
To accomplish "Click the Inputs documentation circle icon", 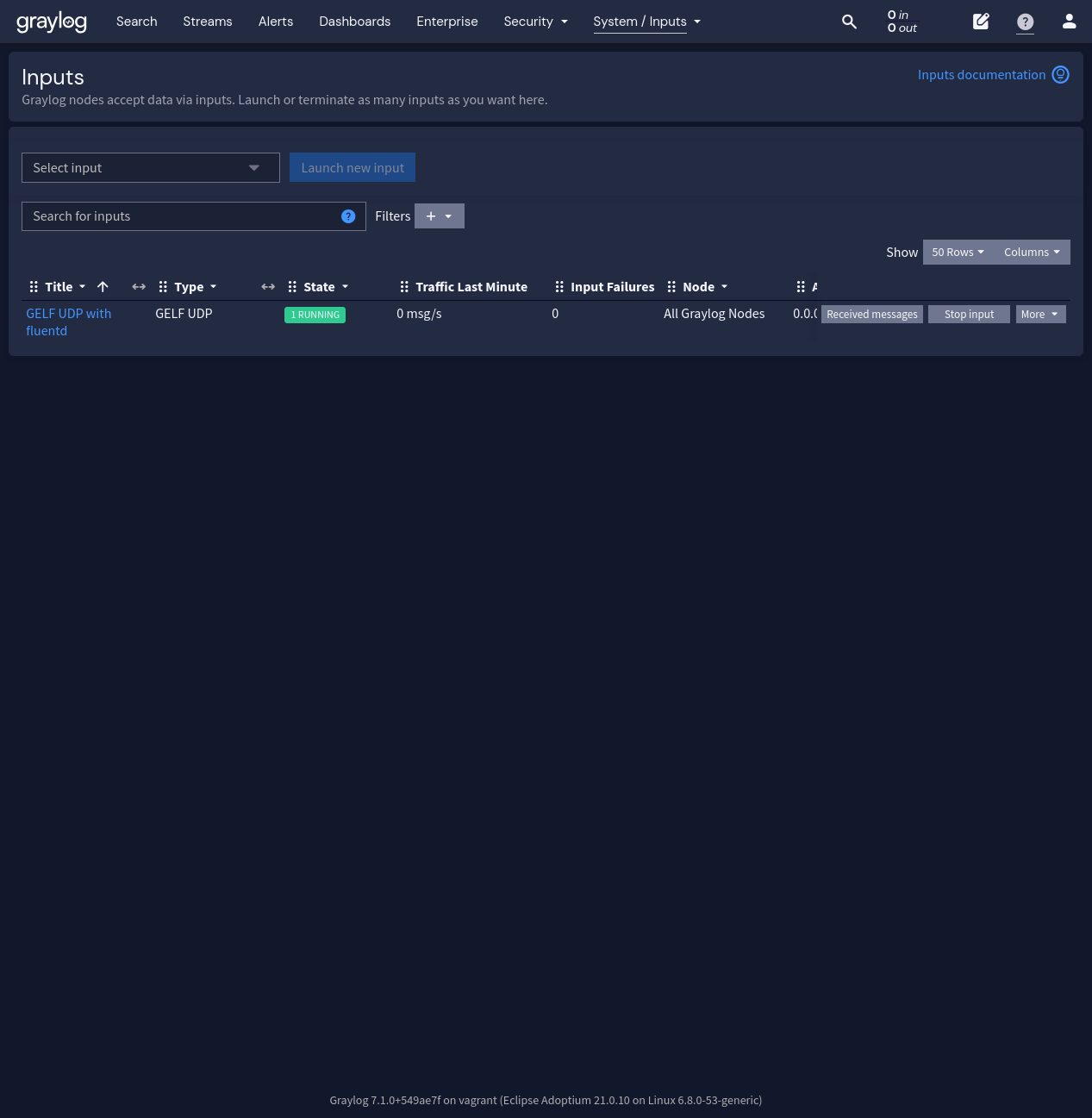I will click(1061, 75).
